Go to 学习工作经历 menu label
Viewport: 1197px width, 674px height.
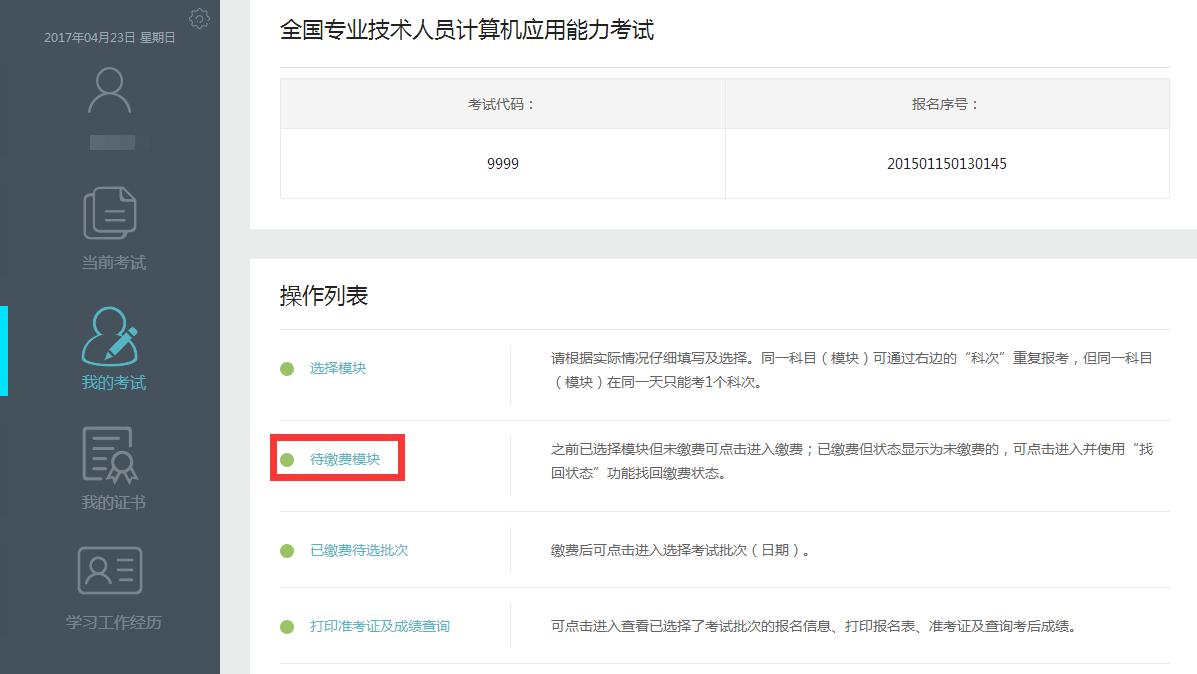[114, 622]
